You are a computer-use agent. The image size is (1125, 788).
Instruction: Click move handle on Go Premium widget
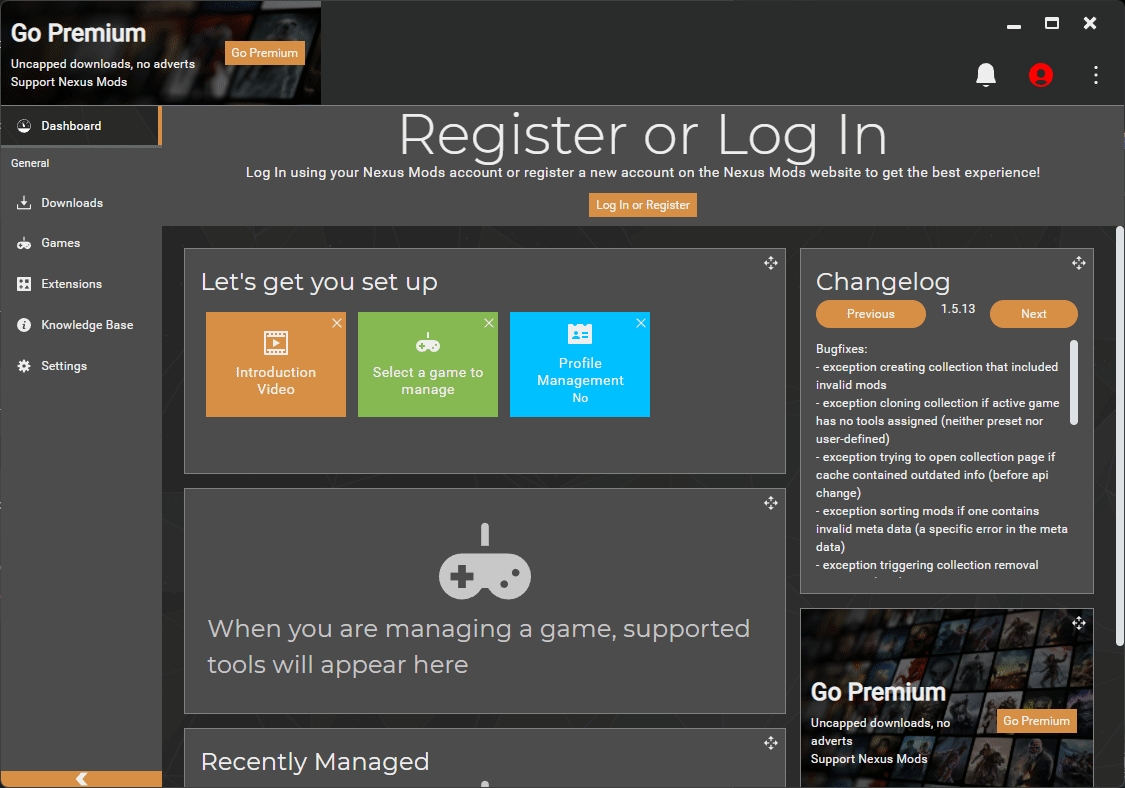click(1079, 623)
